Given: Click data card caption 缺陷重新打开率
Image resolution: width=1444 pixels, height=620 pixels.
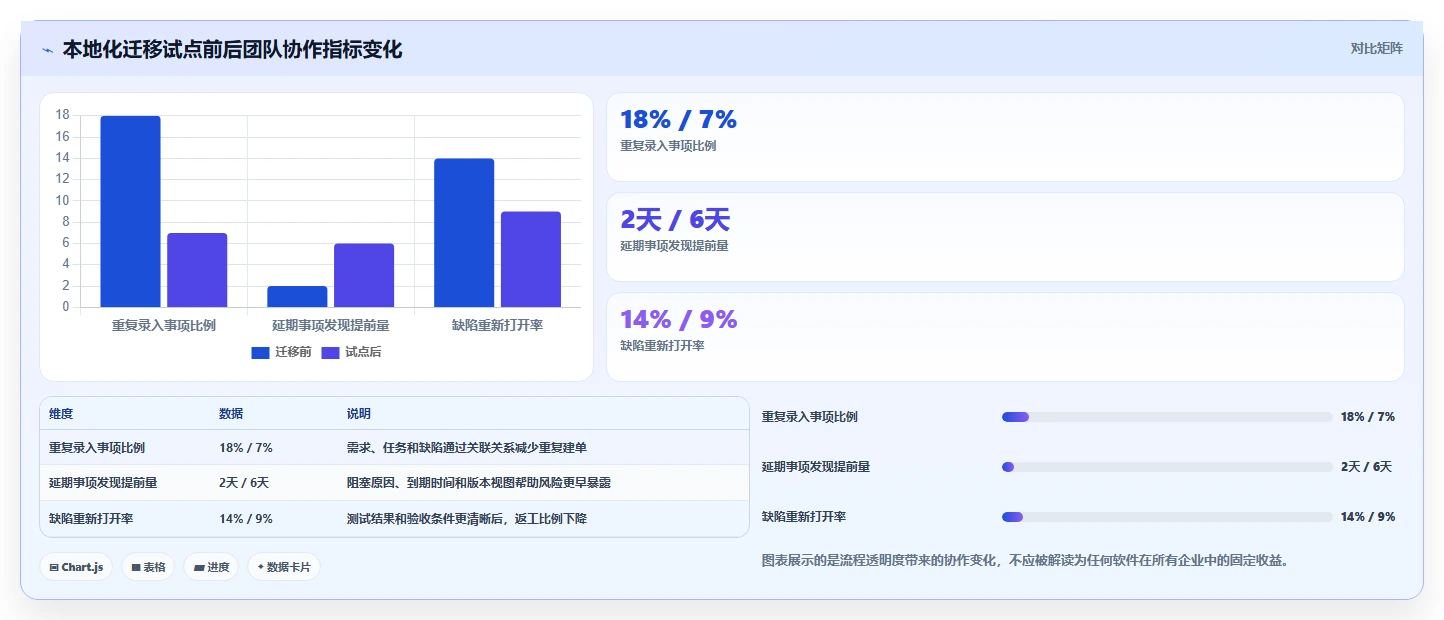Looking at the screenshot, I should coord(662,346).
